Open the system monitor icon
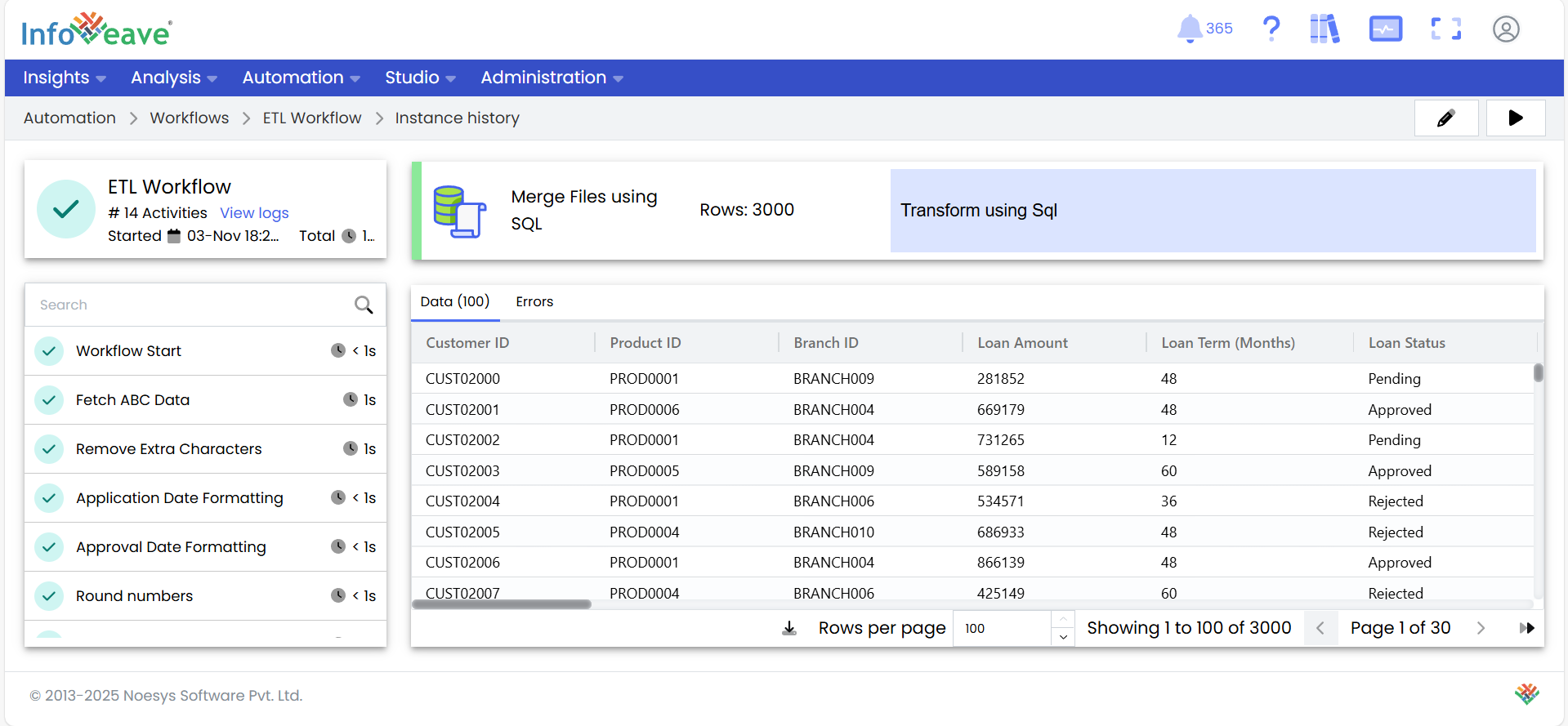The image size is (1568, 726). tap(1385, 29)
